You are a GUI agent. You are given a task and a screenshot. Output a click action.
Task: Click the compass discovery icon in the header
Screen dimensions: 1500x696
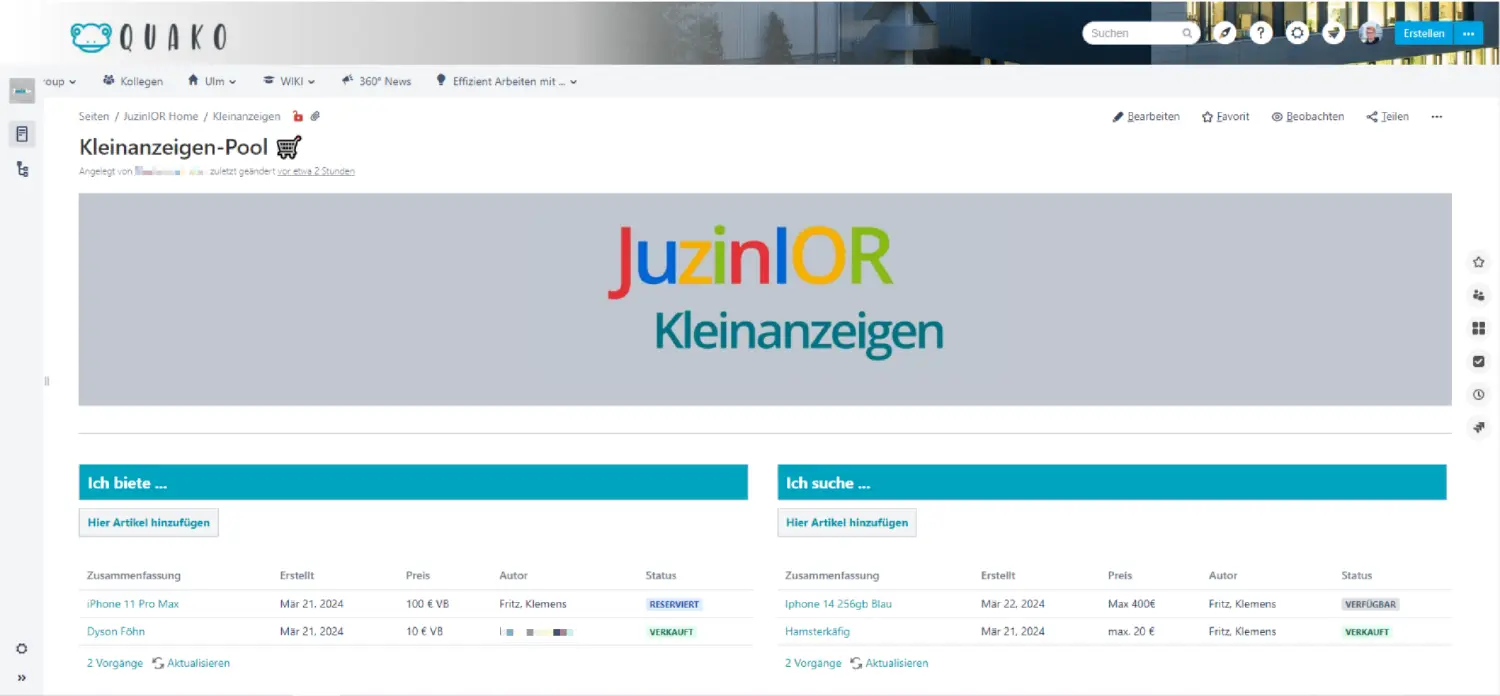[1225, 32]
